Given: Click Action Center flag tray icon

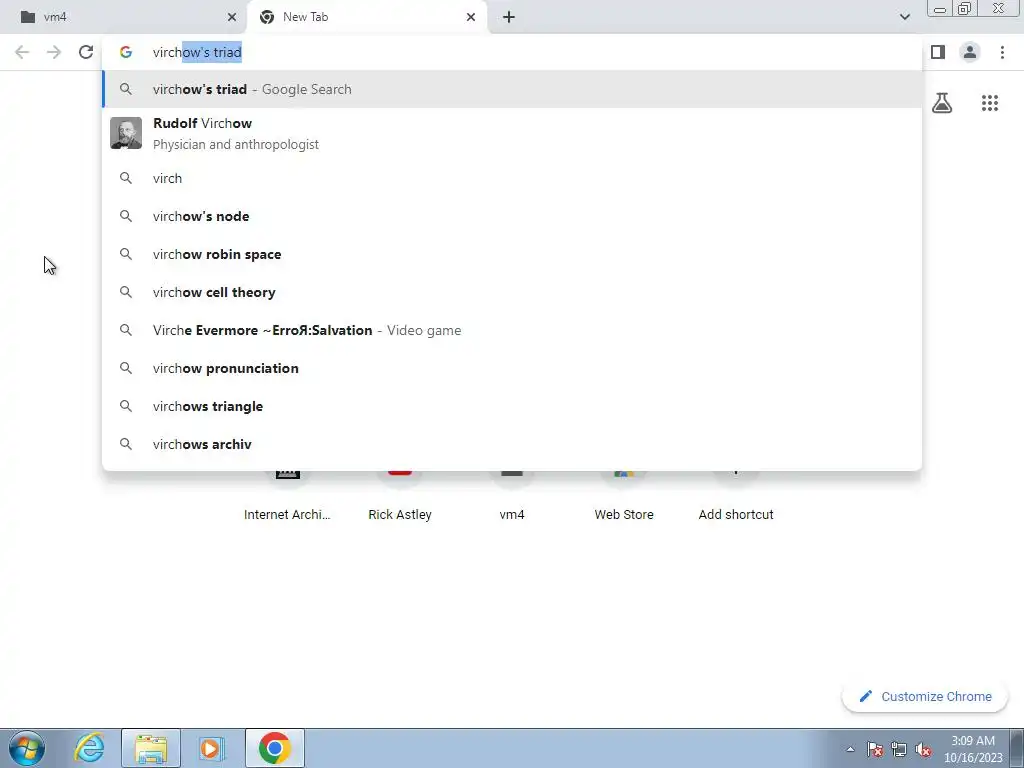Looking at the screenshot, I should [875, 749].
